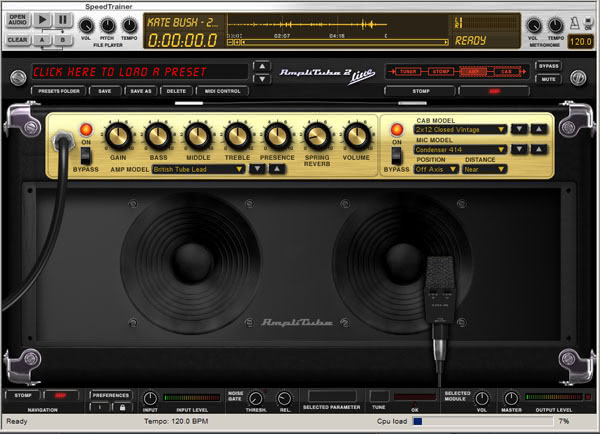This screenshot has width=600, height=434.
Task: Click the Save As button
Action: tap(141, 91)
